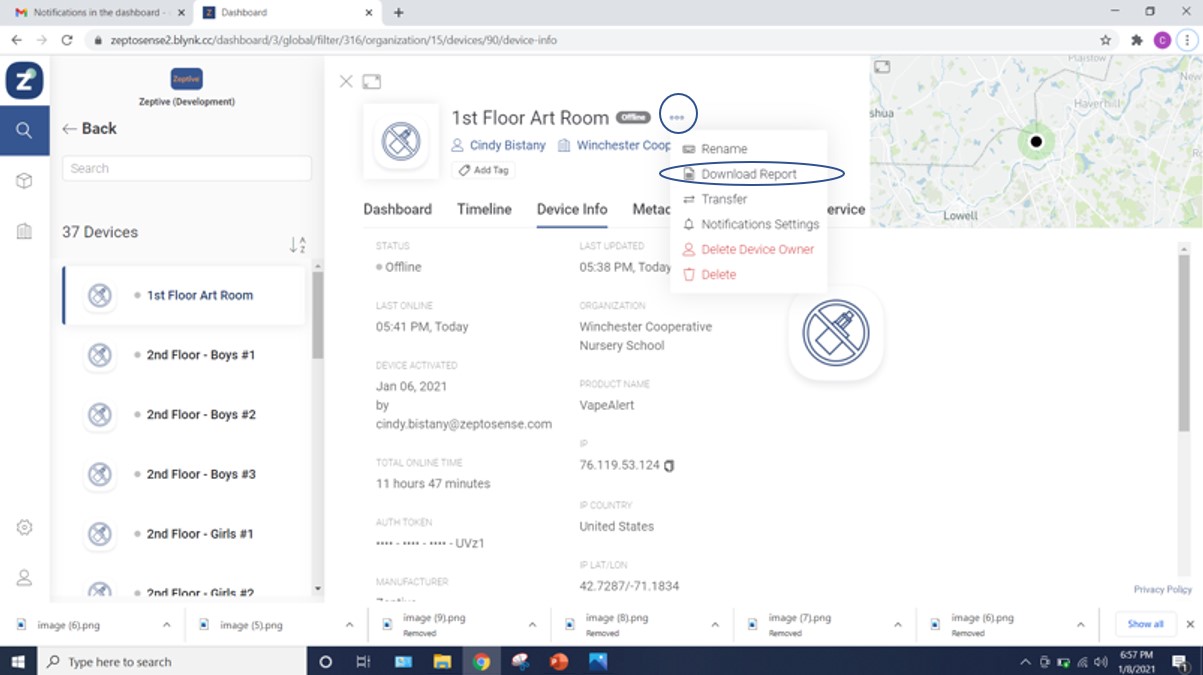Expand options for image (5).png download

[349, 625]
